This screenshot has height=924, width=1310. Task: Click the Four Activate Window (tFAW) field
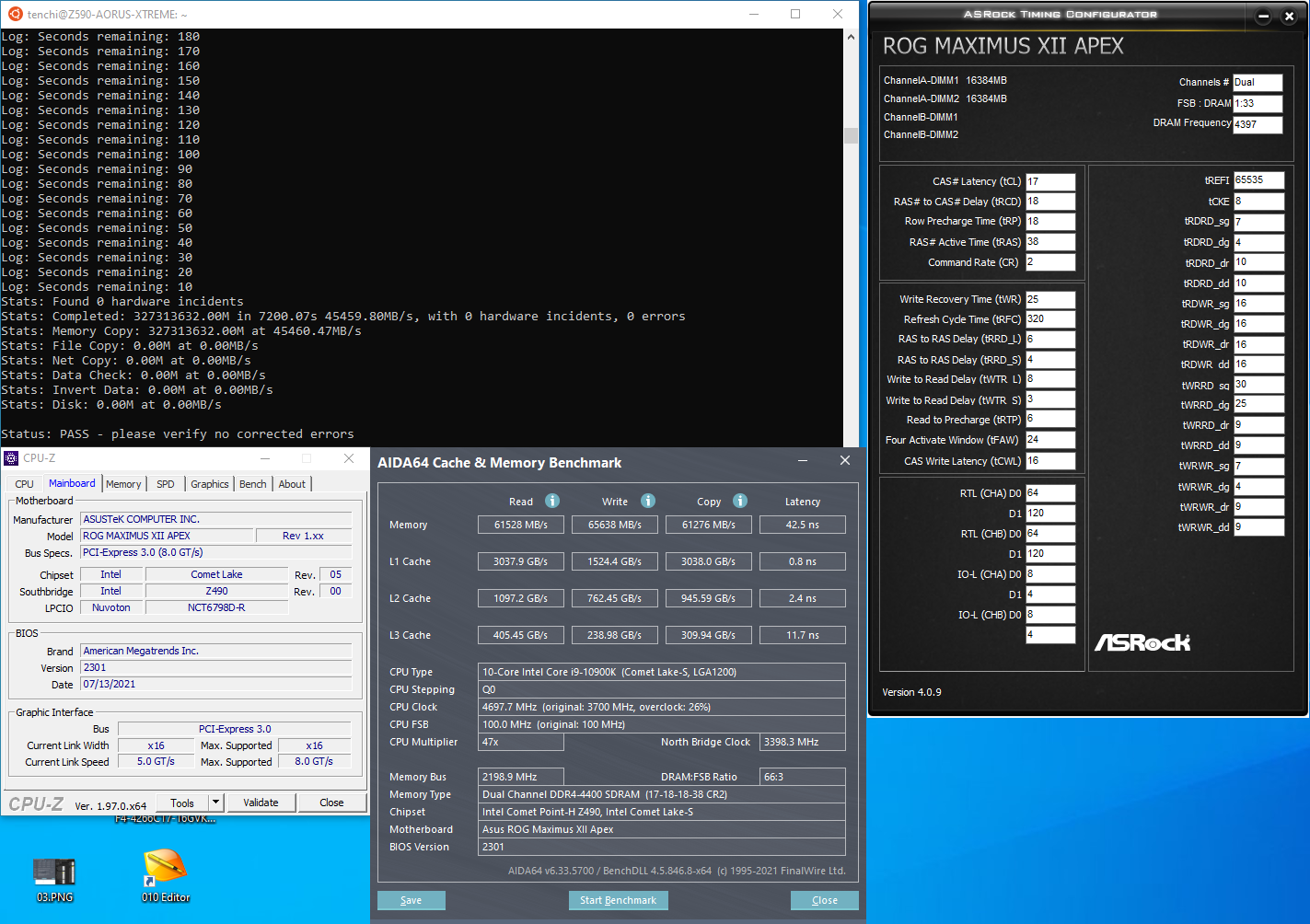1050,440
